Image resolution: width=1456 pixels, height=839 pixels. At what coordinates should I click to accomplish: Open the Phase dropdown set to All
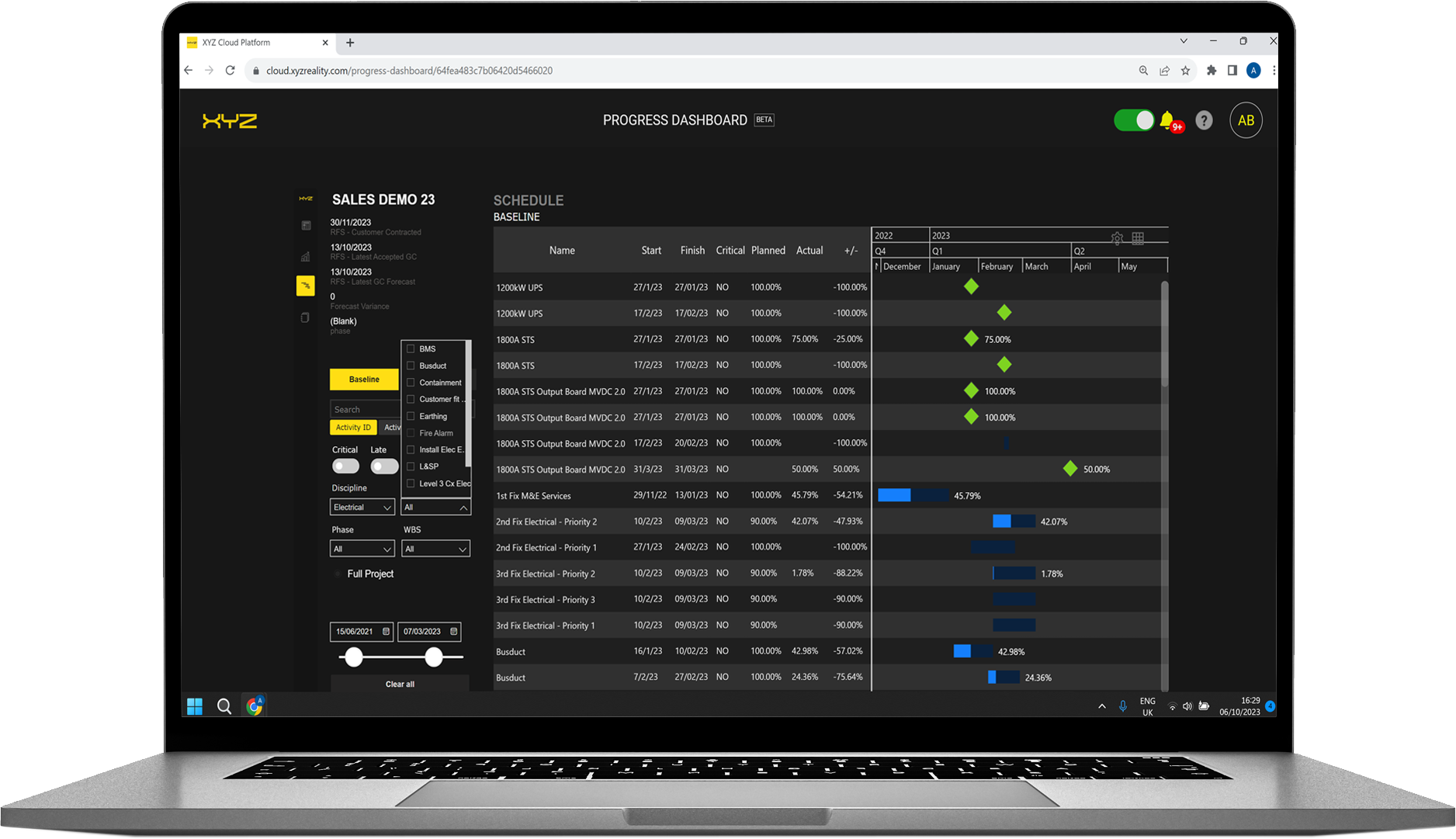point(362,548)
